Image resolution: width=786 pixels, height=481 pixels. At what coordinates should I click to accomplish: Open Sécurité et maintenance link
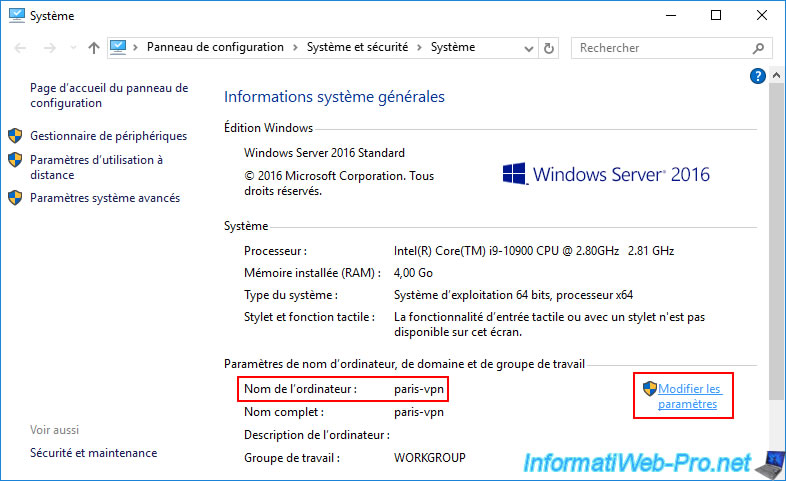tap(93, 453)
